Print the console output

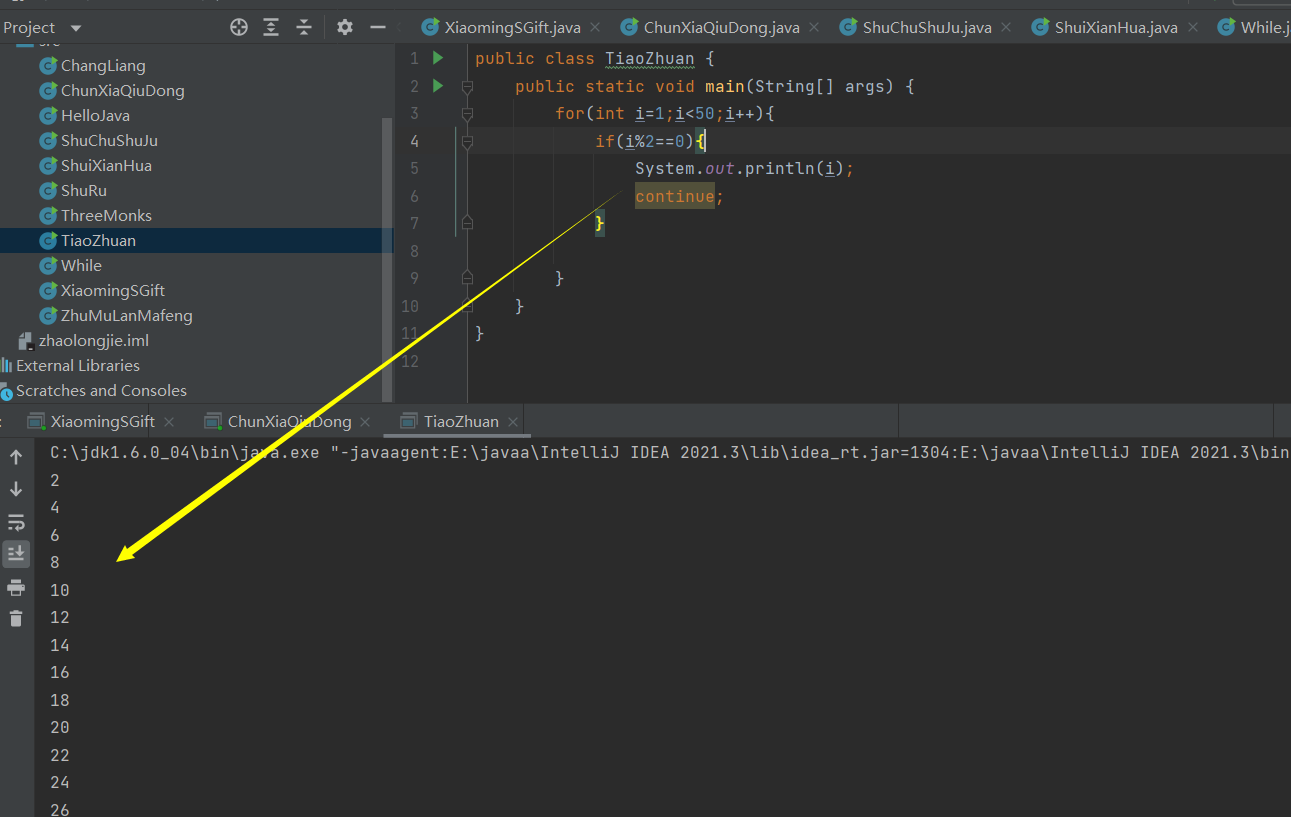16,587
